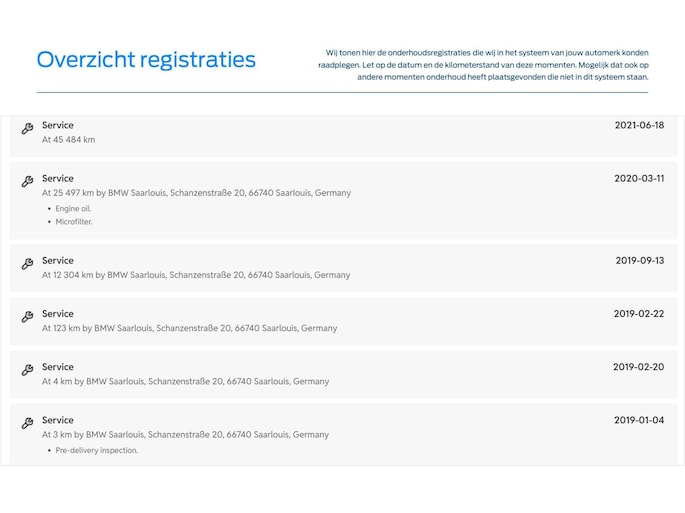Select the Overzicht registraties heading

pyautogui.click(x=146, y=60)
